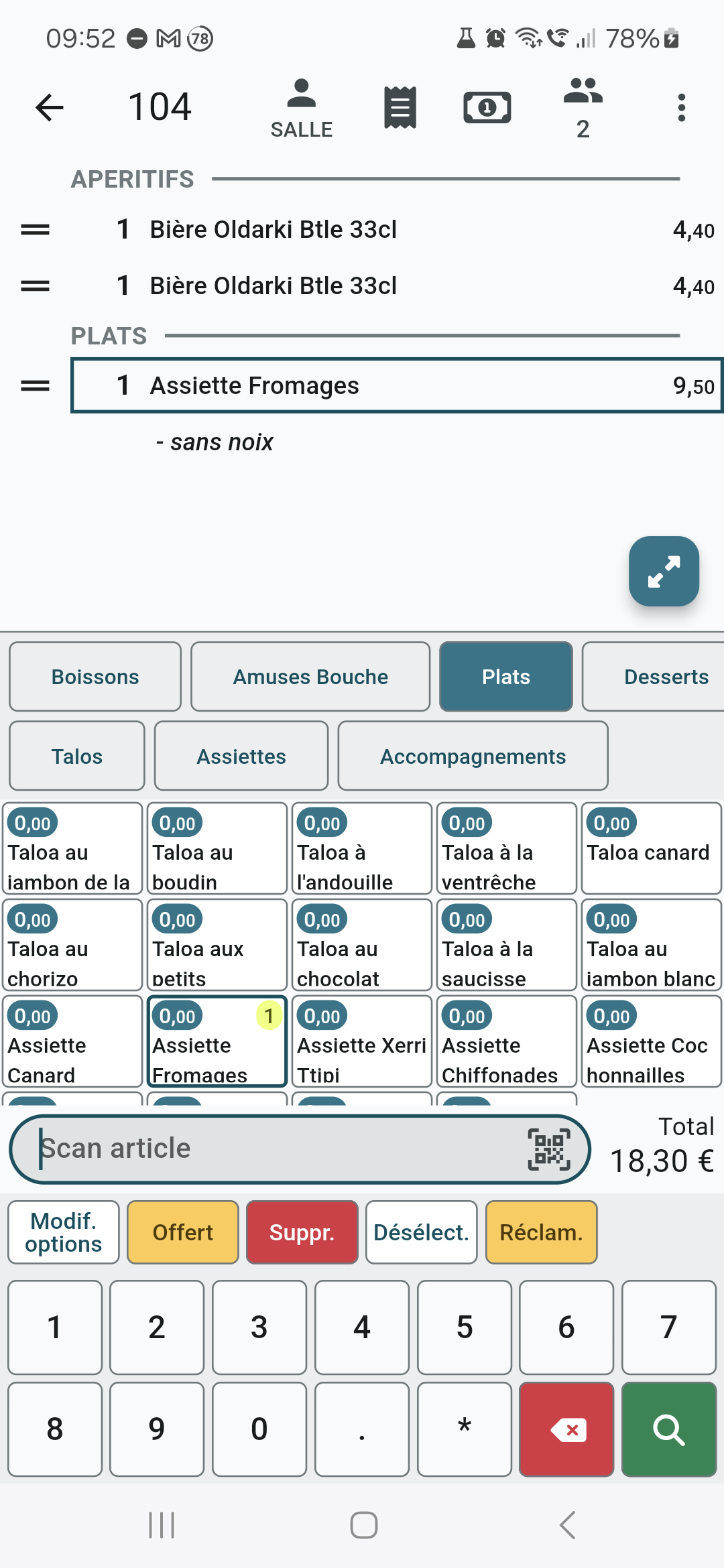Select the Assiettes subcategory filter

pyautogui.click(x=241, y=757)
